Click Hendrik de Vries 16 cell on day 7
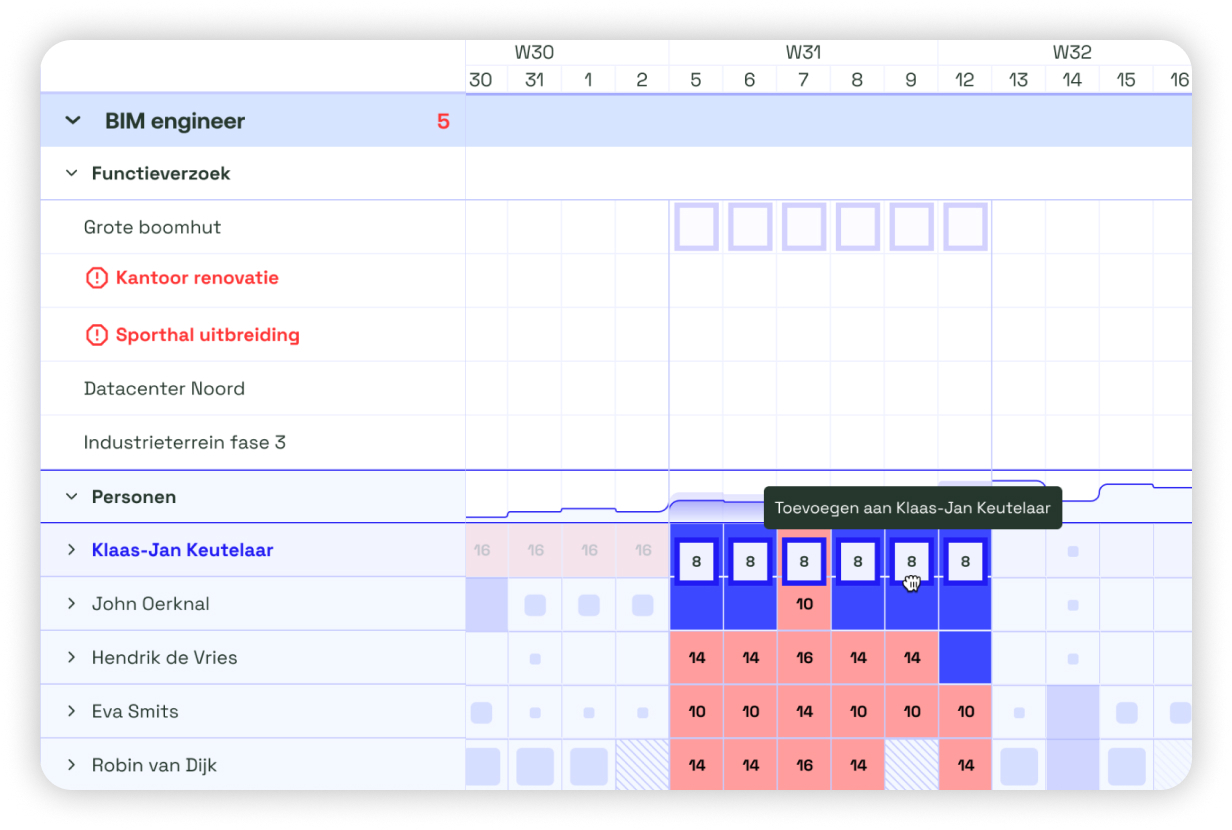This screenshot has height=830, width=1232. click(804, 658)
